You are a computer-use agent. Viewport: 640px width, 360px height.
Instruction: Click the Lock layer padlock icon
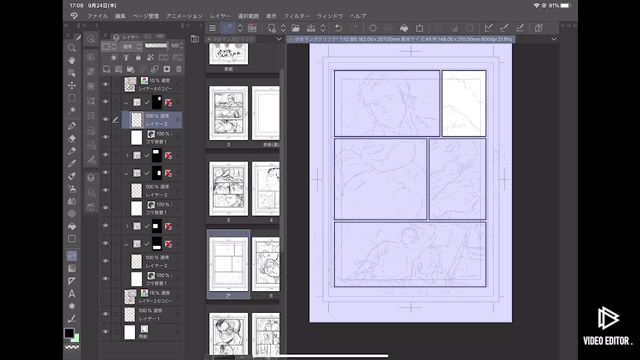138,58
